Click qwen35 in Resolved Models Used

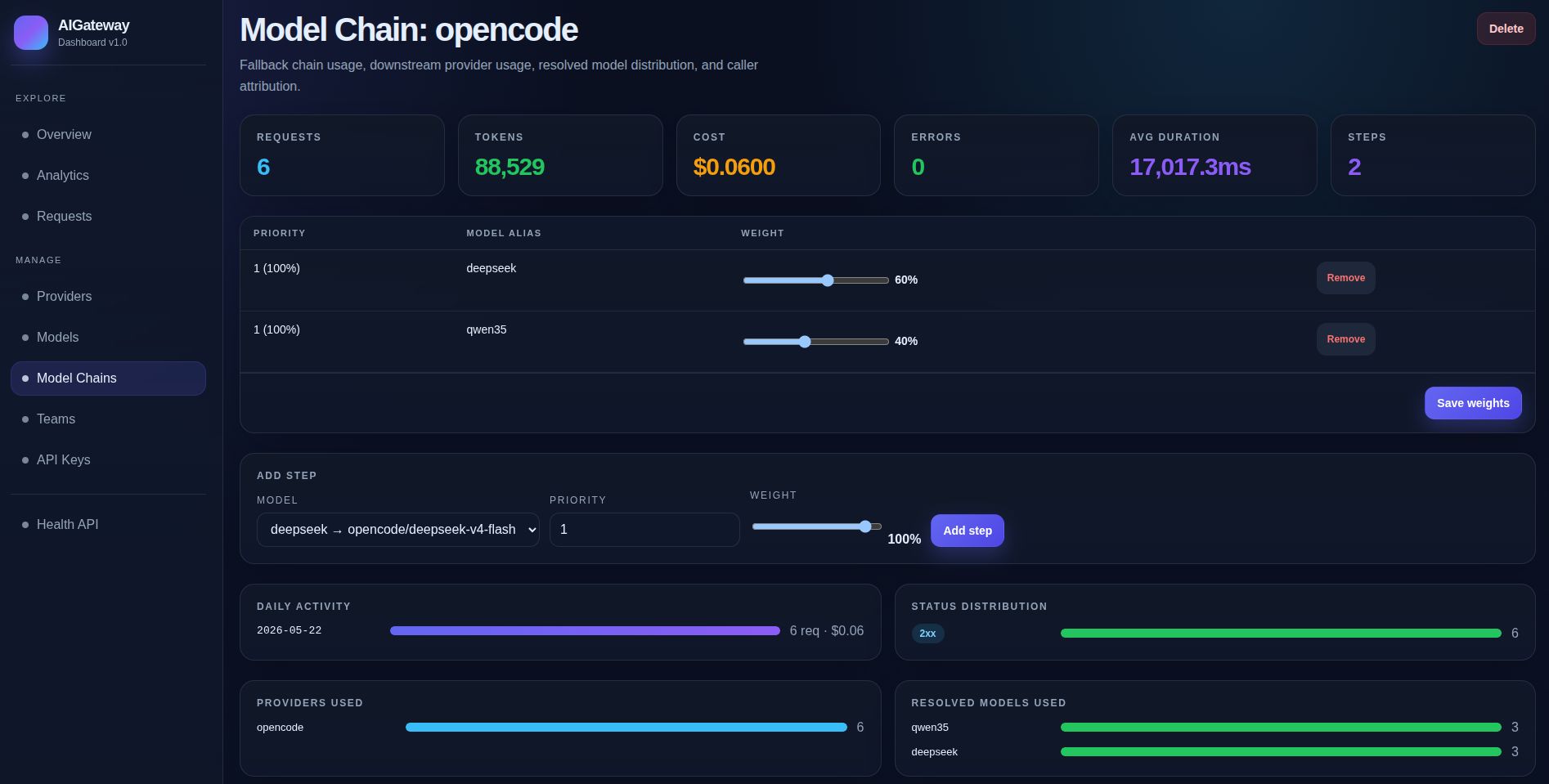click(930, 728)
